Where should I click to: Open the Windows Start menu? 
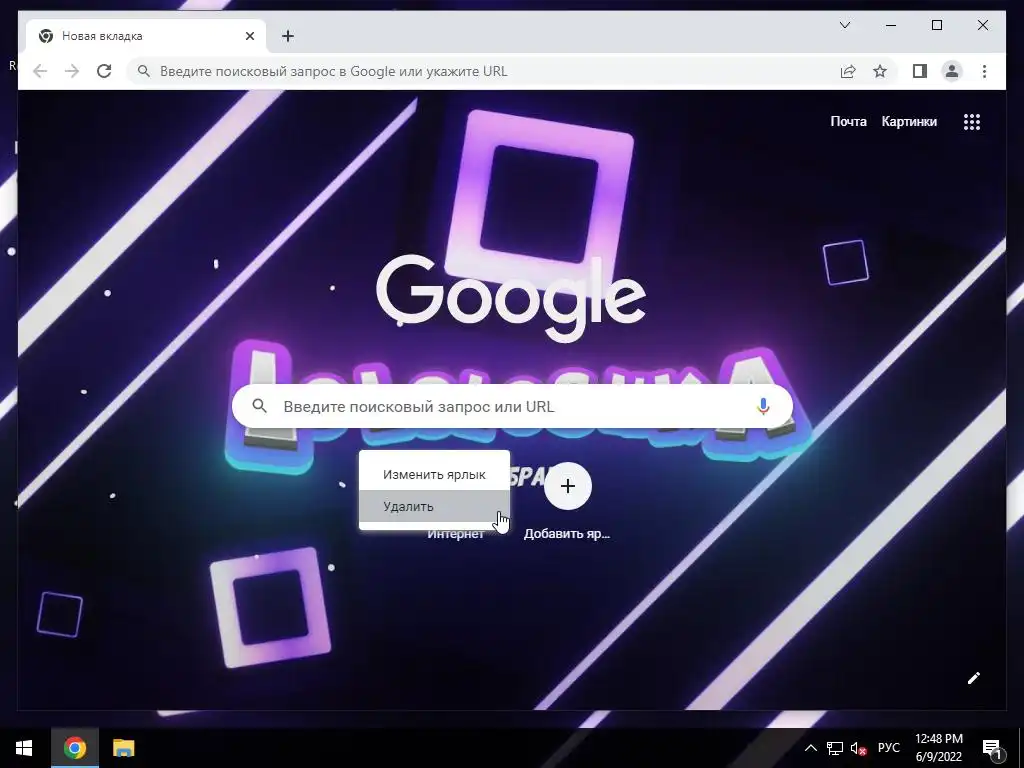click(x=24, y=748)
